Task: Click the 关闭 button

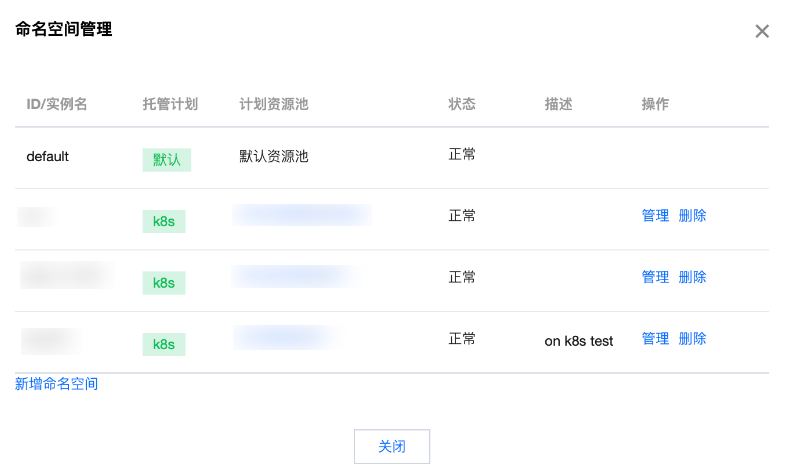Action: [392, 446]
